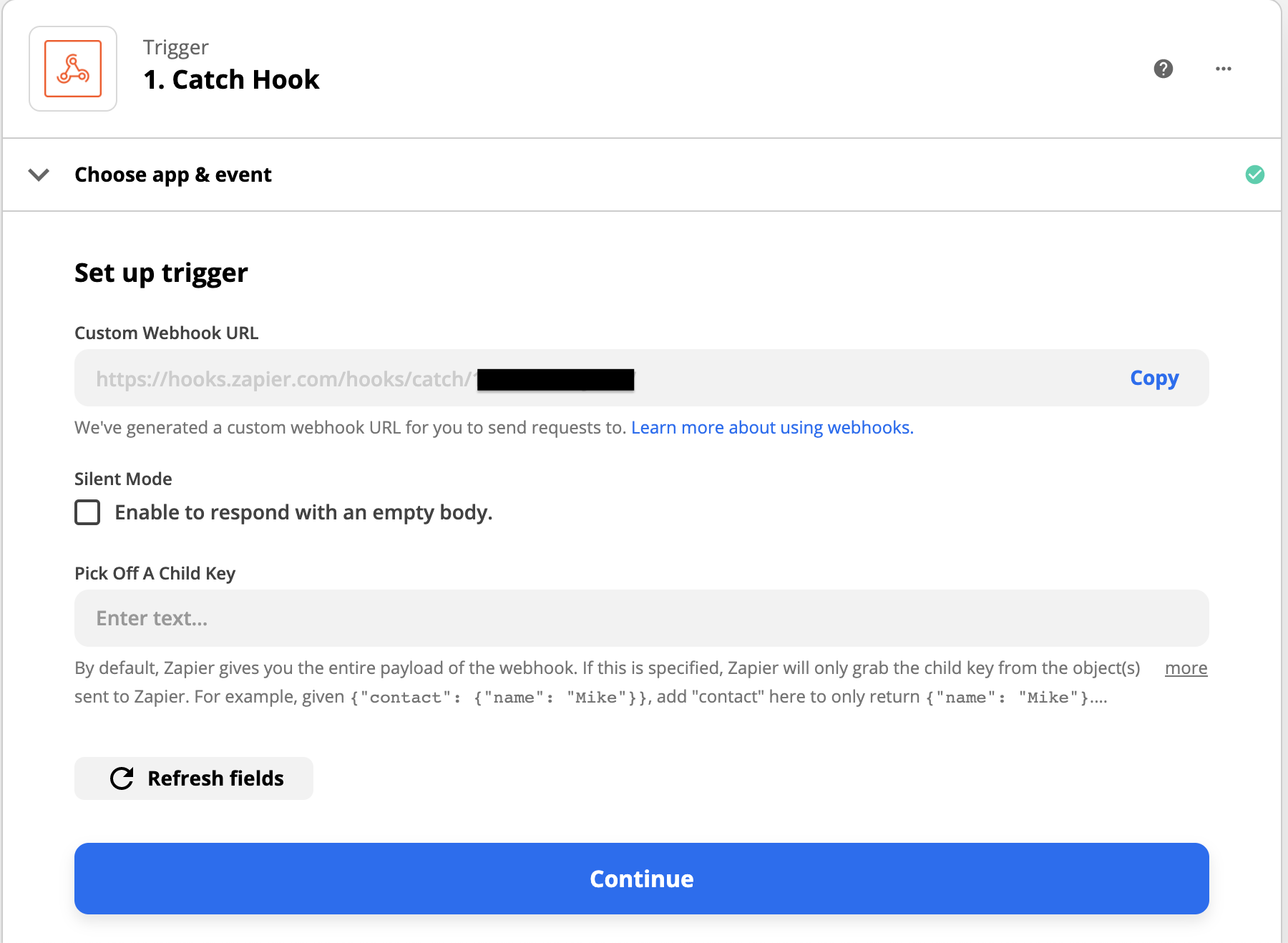Image resolution: width=1288 pixels, height=943 pixels.
Task: Click the green checkmark status icon
Action: coord(1255,175)
